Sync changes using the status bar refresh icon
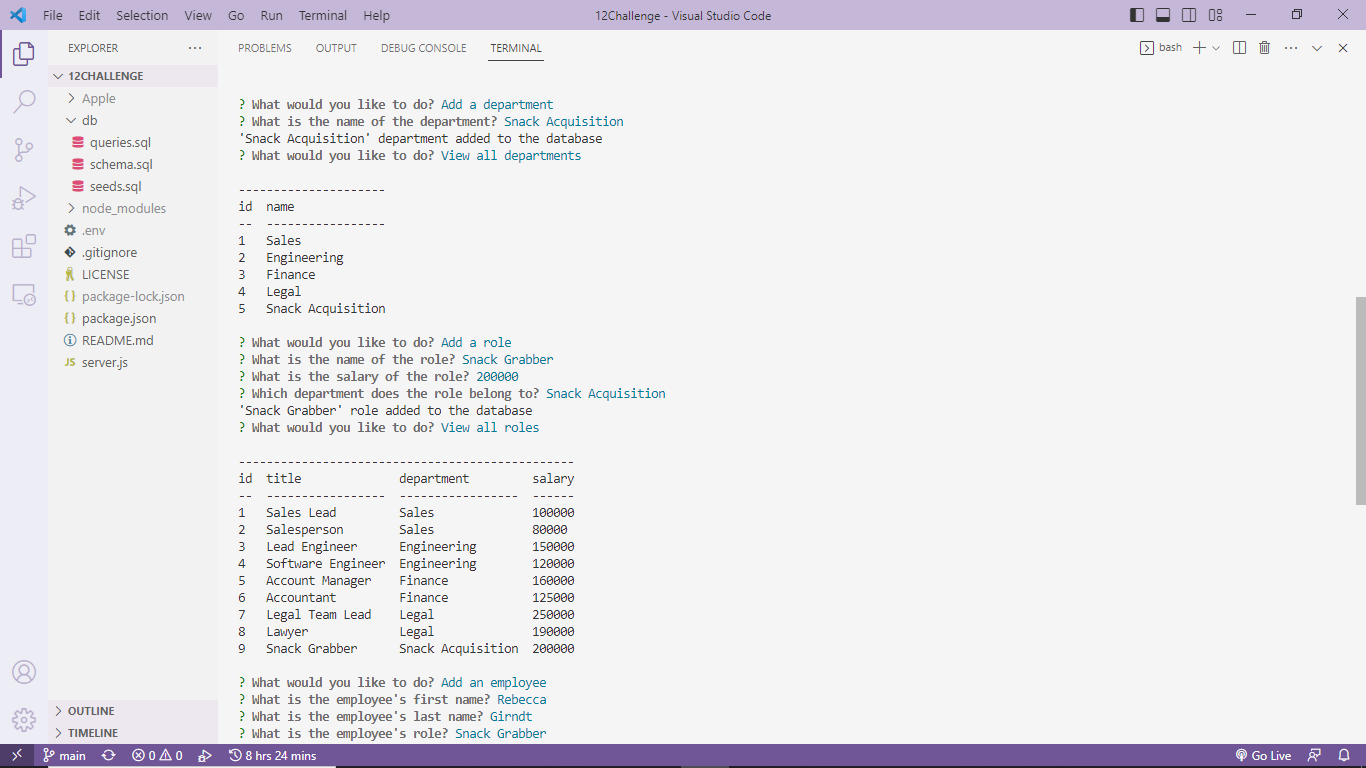Screen dimensions: 1366x768 108,755
